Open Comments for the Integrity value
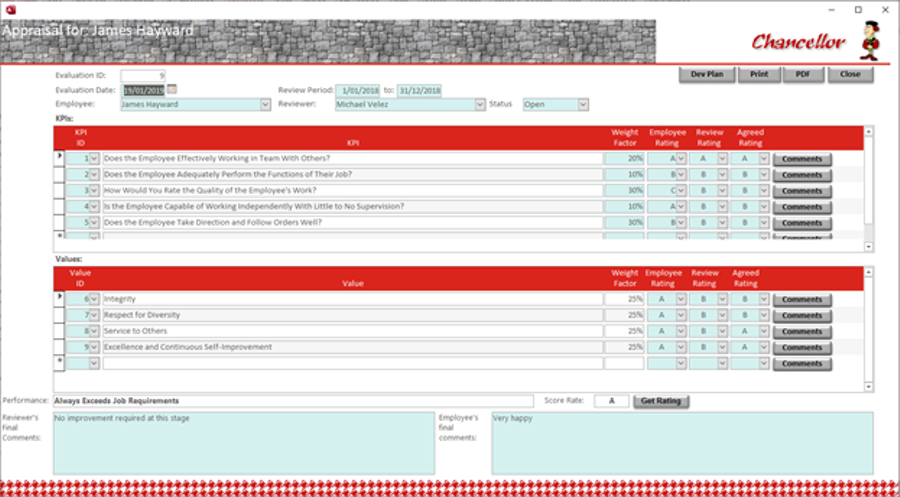This screenshot has width=900, height=497. pos(801,300)
